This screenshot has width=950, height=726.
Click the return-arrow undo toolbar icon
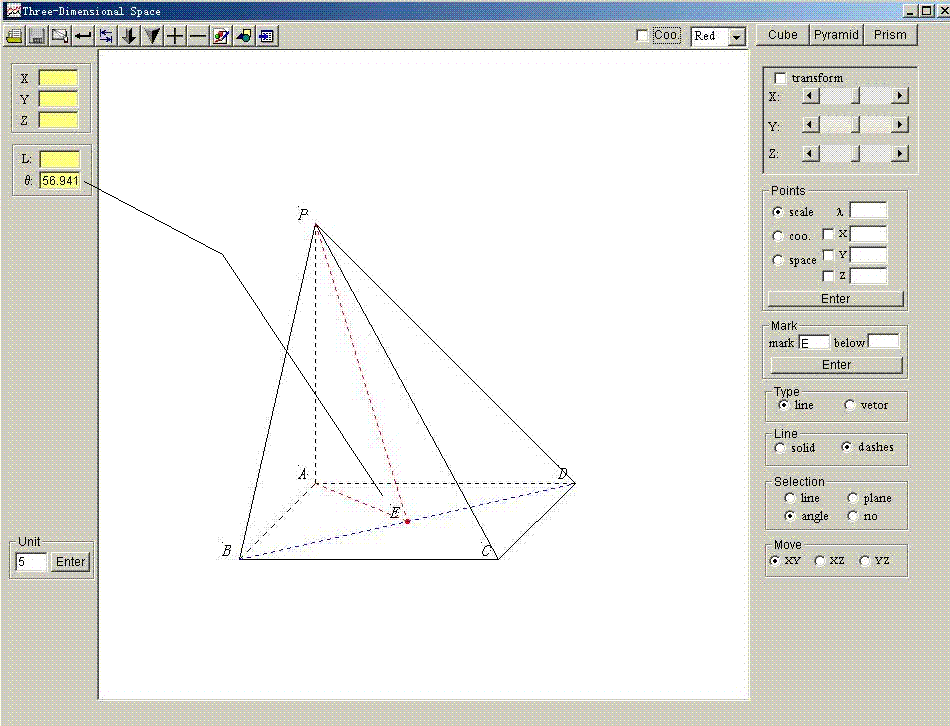point(83,36)
